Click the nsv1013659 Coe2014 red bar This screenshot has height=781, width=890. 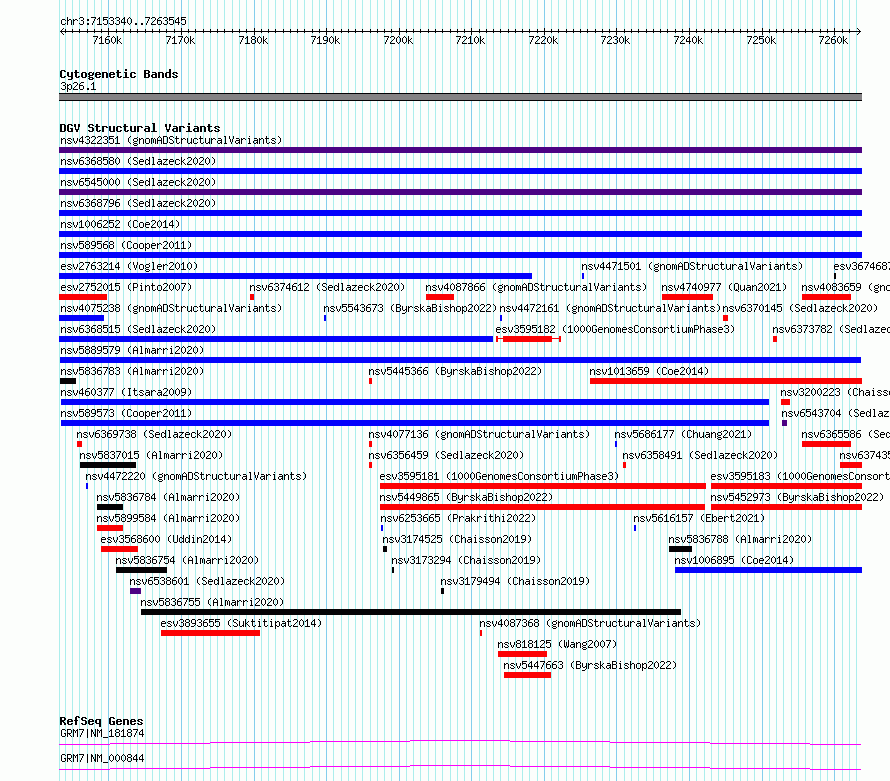click(x=726, y=381)
